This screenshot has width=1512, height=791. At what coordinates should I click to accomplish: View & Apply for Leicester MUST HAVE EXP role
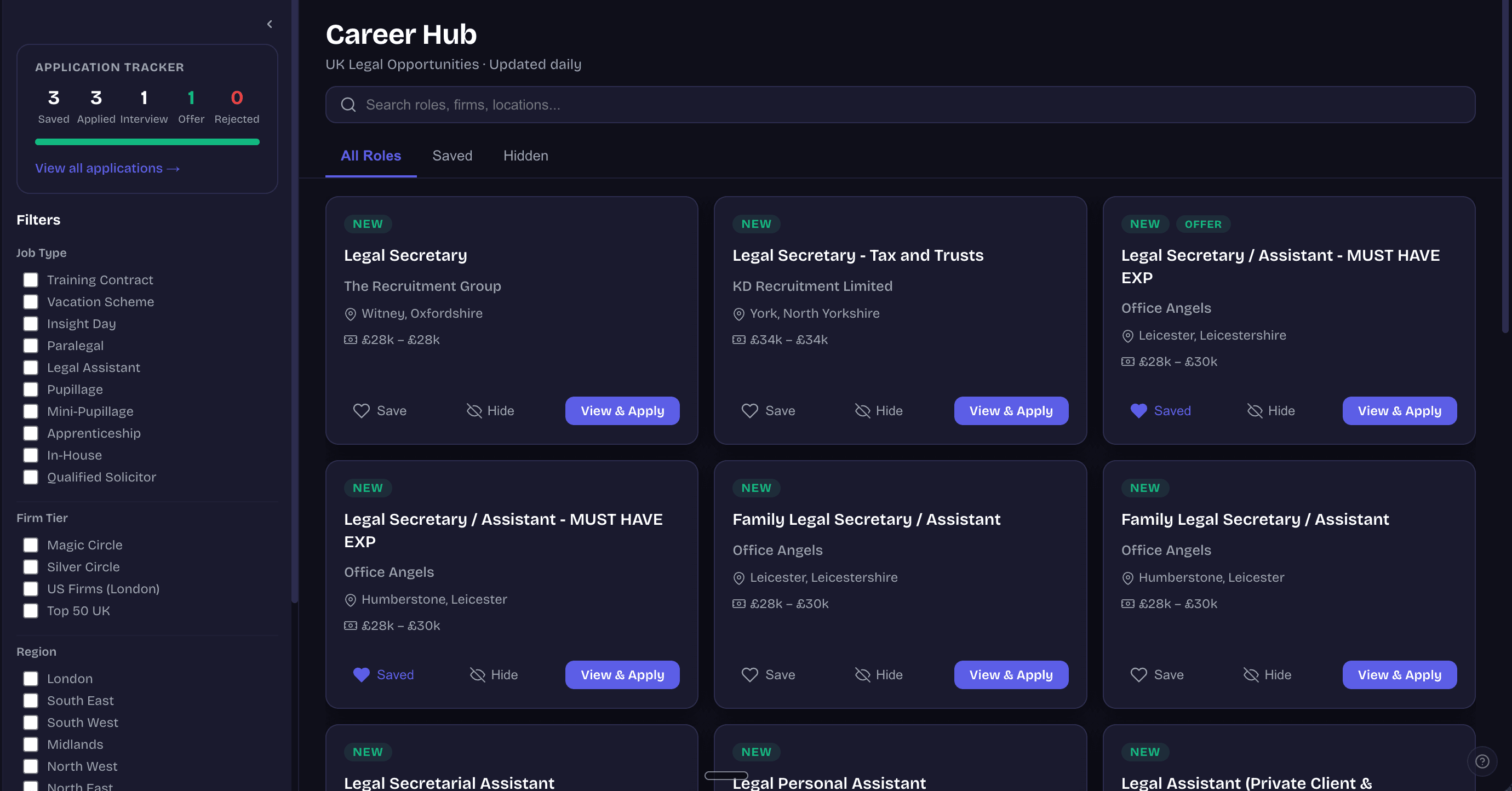tap(1399, 411)
